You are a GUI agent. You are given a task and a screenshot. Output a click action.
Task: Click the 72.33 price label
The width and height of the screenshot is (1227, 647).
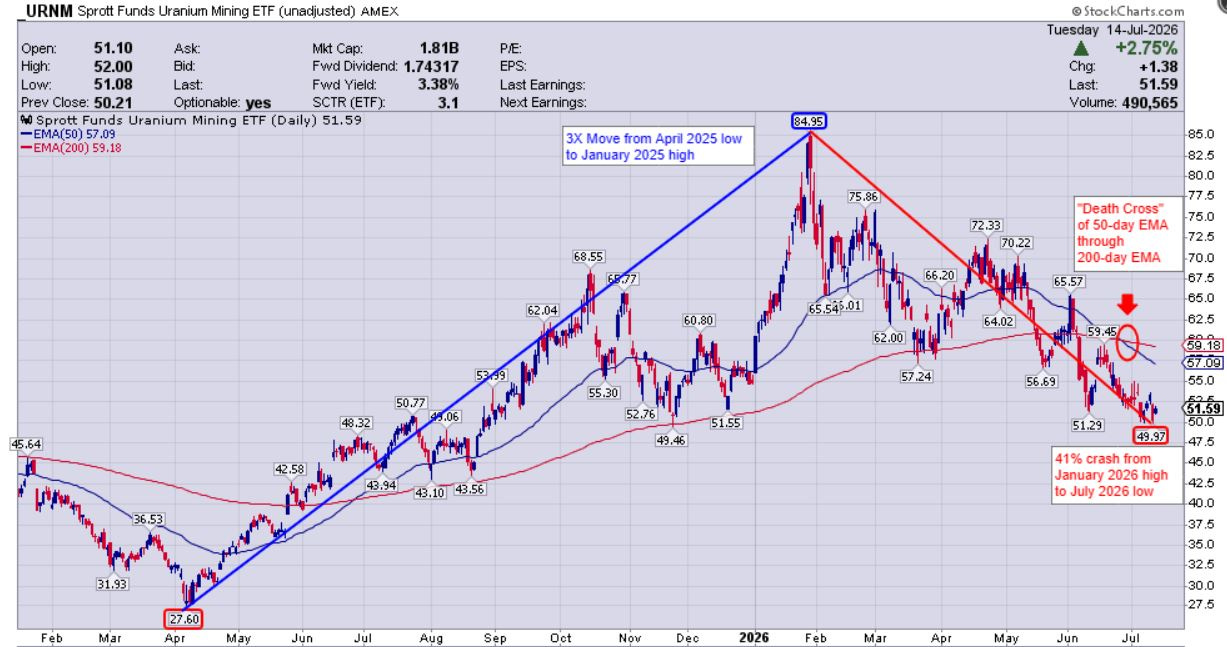pyautogui.click(x=988, y=225)
